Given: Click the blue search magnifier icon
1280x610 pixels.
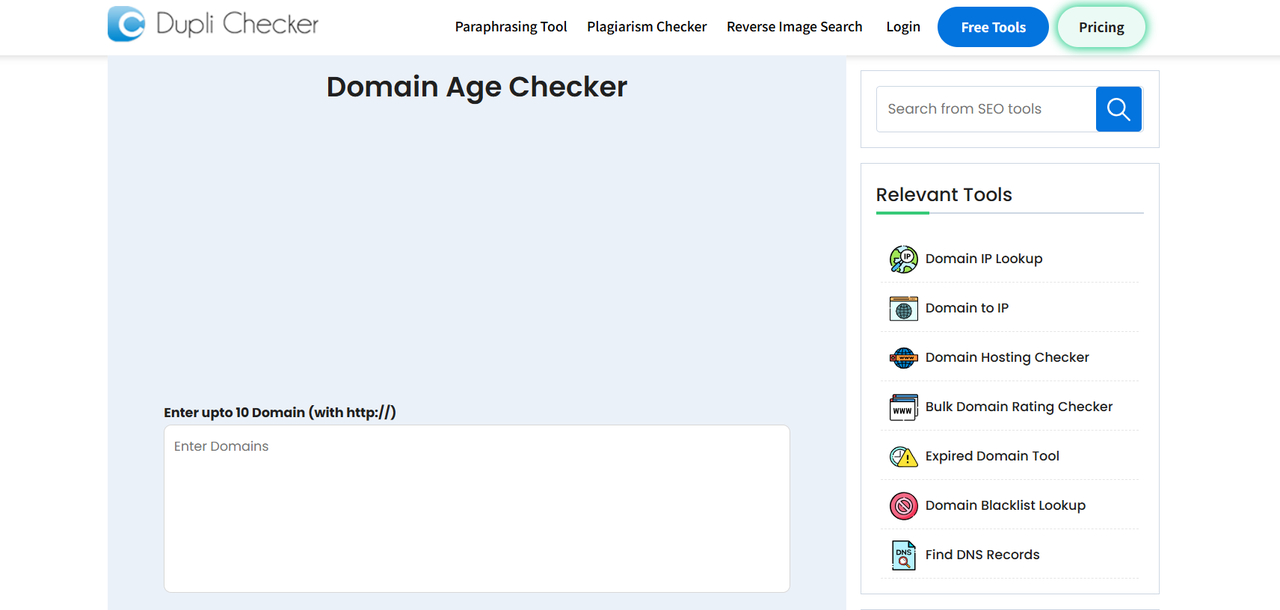Looking at the screenshot, I should (x=1118, y=109).
